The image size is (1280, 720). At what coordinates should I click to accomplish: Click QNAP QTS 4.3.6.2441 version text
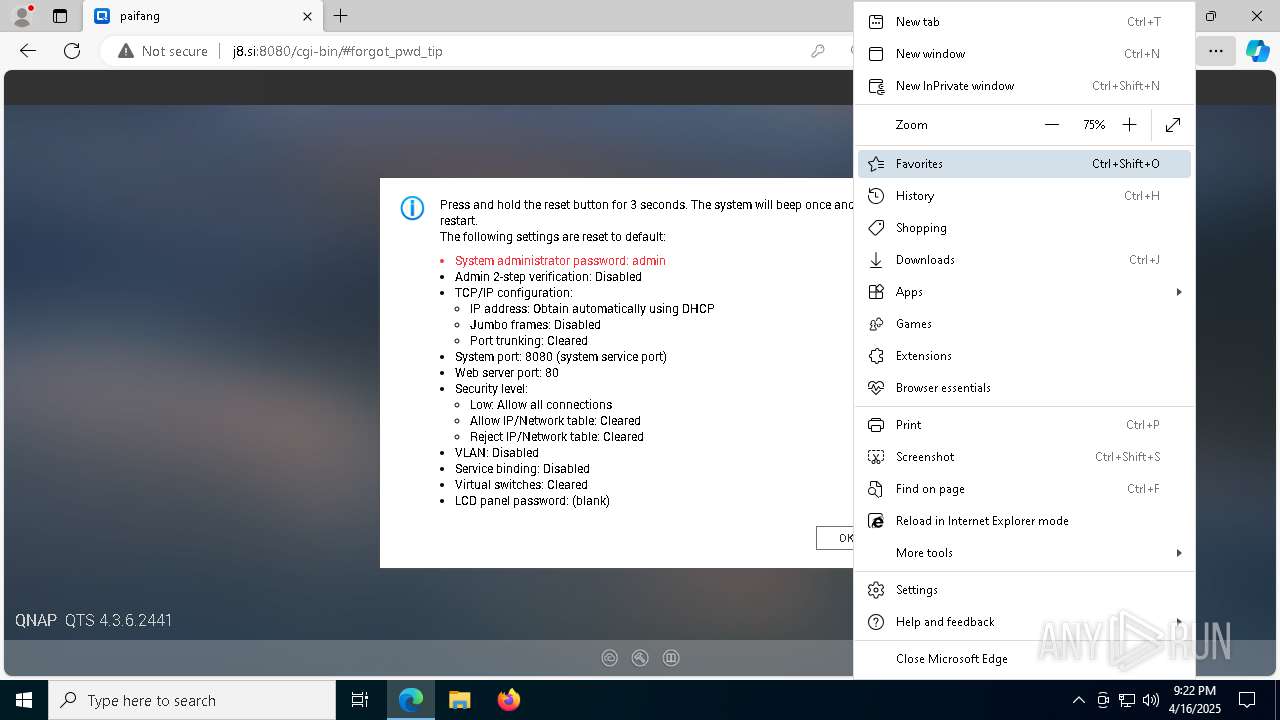coord(93,621)
